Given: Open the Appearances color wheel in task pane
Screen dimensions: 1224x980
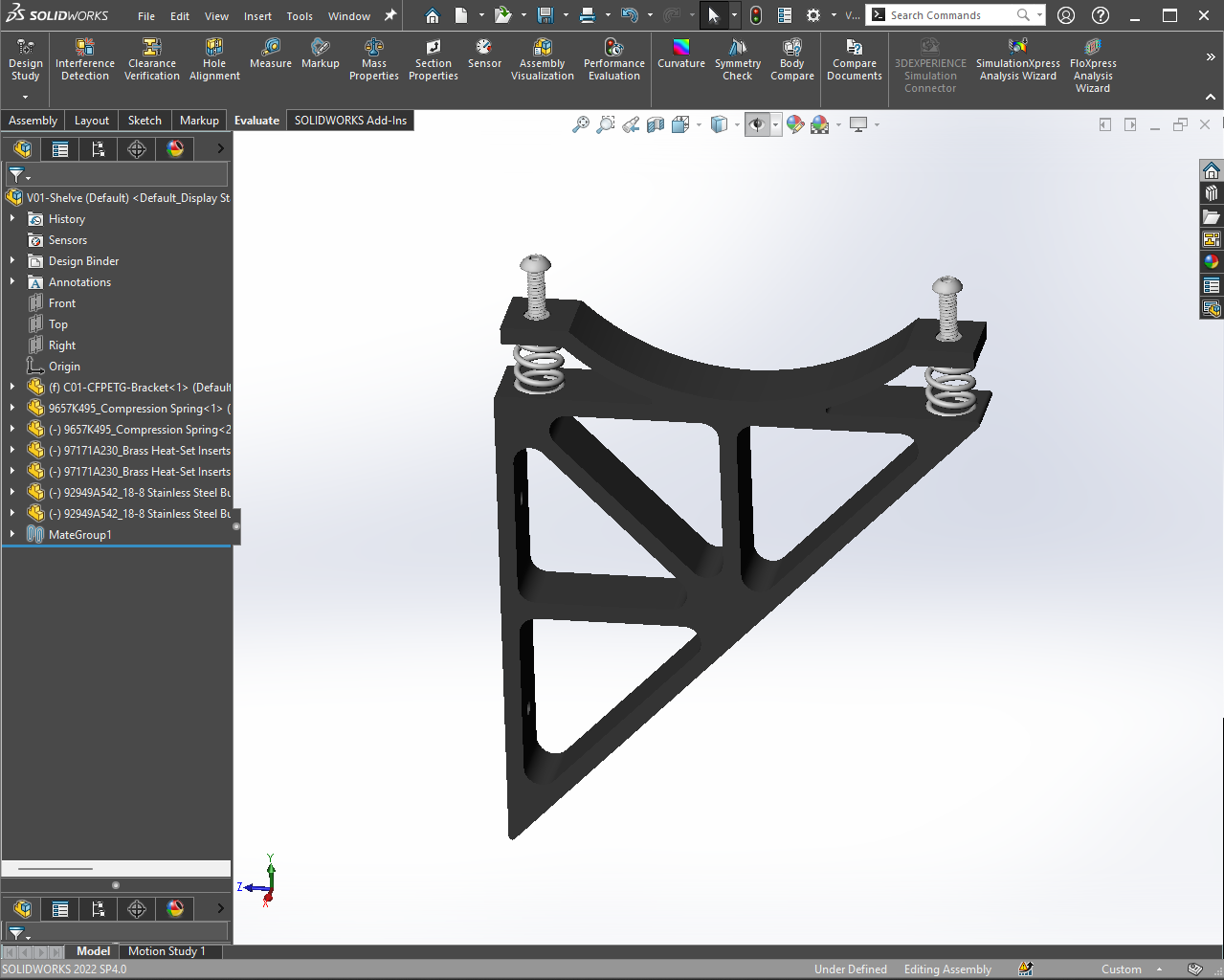Looking at the screenshot, I should (x=1212, y=261).
